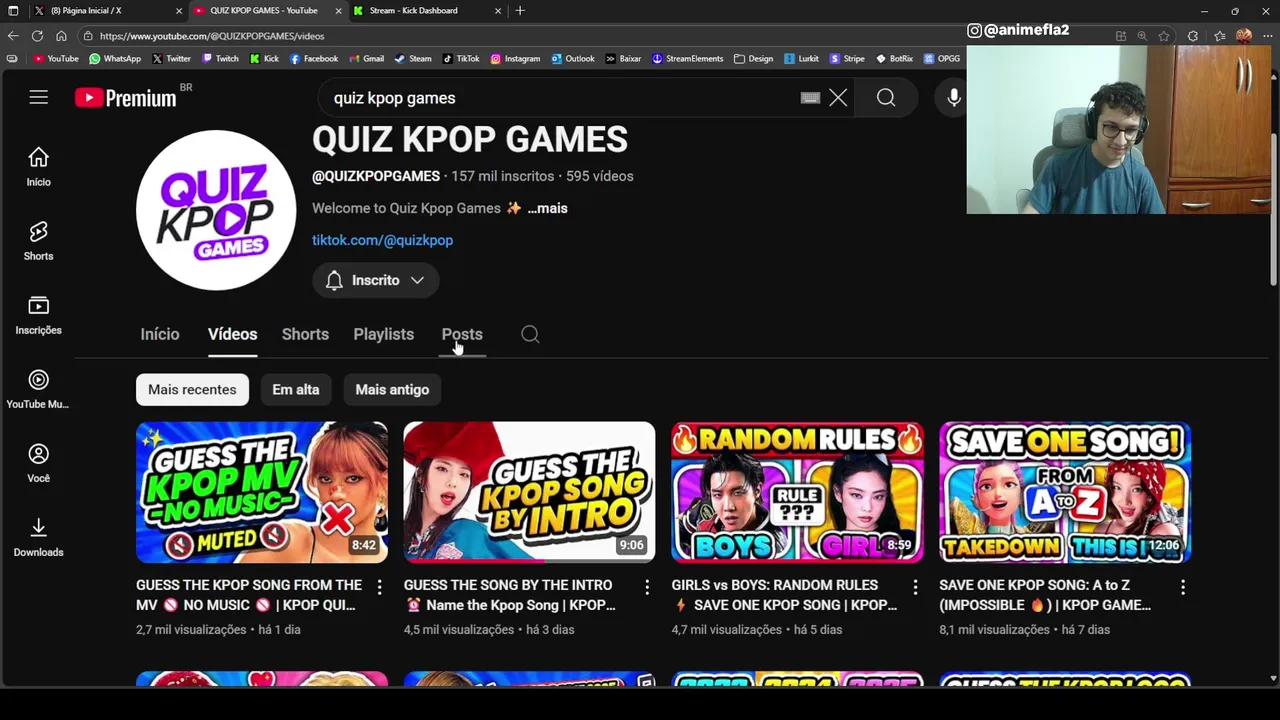Start voice search with the microphone

[953, 98]
